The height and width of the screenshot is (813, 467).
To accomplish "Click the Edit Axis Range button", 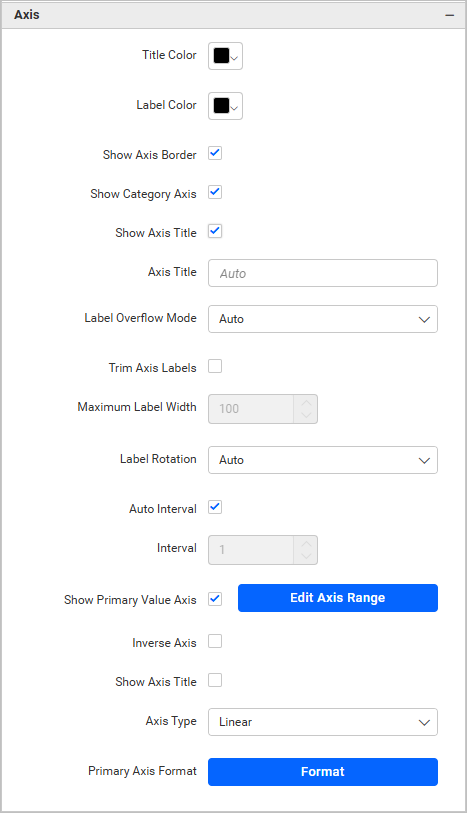I will pos(338,598).
